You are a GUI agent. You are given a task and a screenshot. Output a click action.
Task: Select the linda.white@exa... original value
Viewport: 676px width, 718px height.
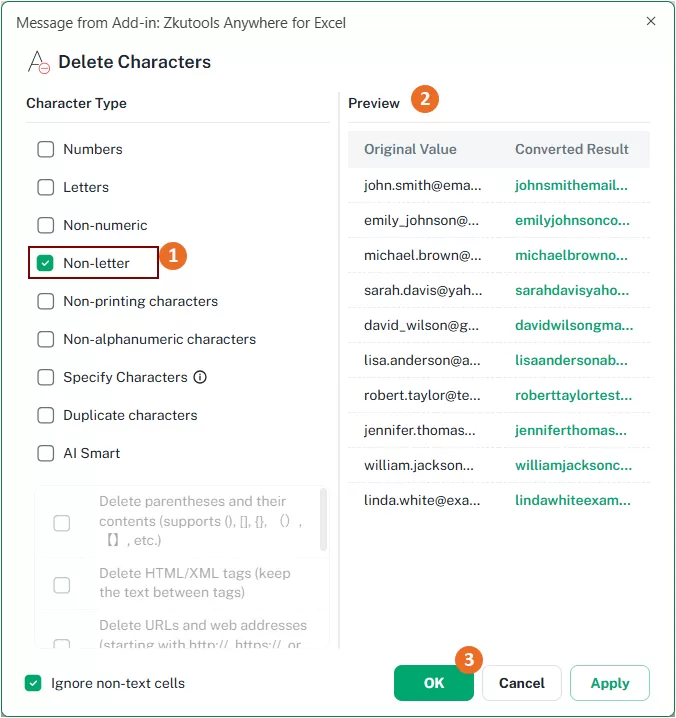click(422, 500)
